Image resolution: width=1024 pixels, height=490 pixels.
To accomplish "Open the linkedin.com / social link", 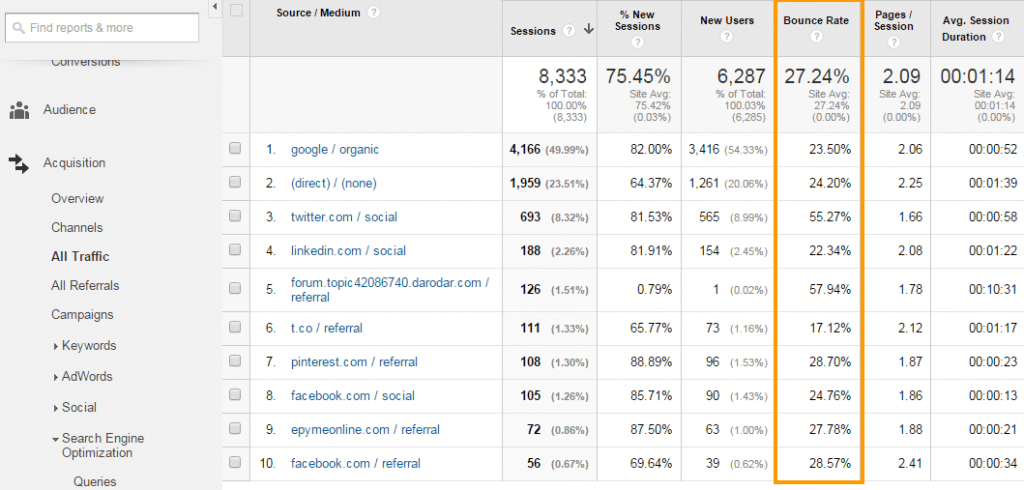I will [x=349, y=251].
